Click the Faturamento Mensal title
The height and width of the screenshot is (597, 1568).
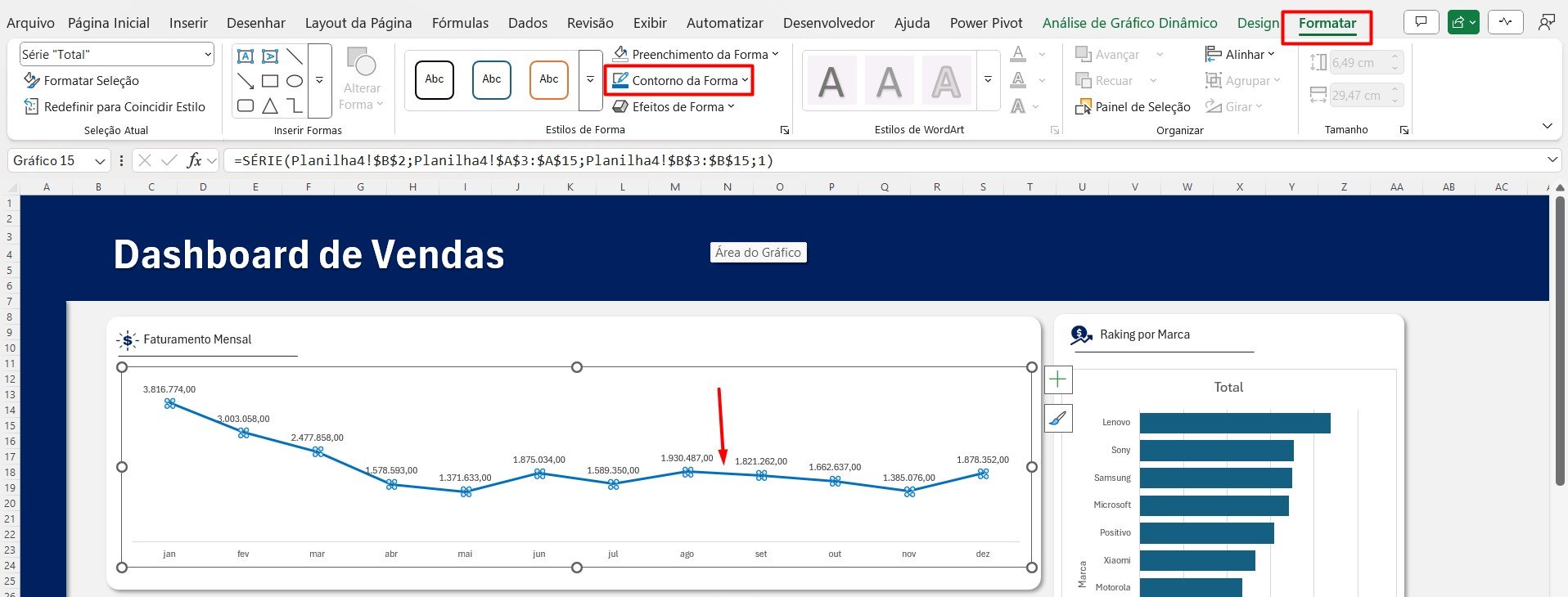(x=197, y=339)
